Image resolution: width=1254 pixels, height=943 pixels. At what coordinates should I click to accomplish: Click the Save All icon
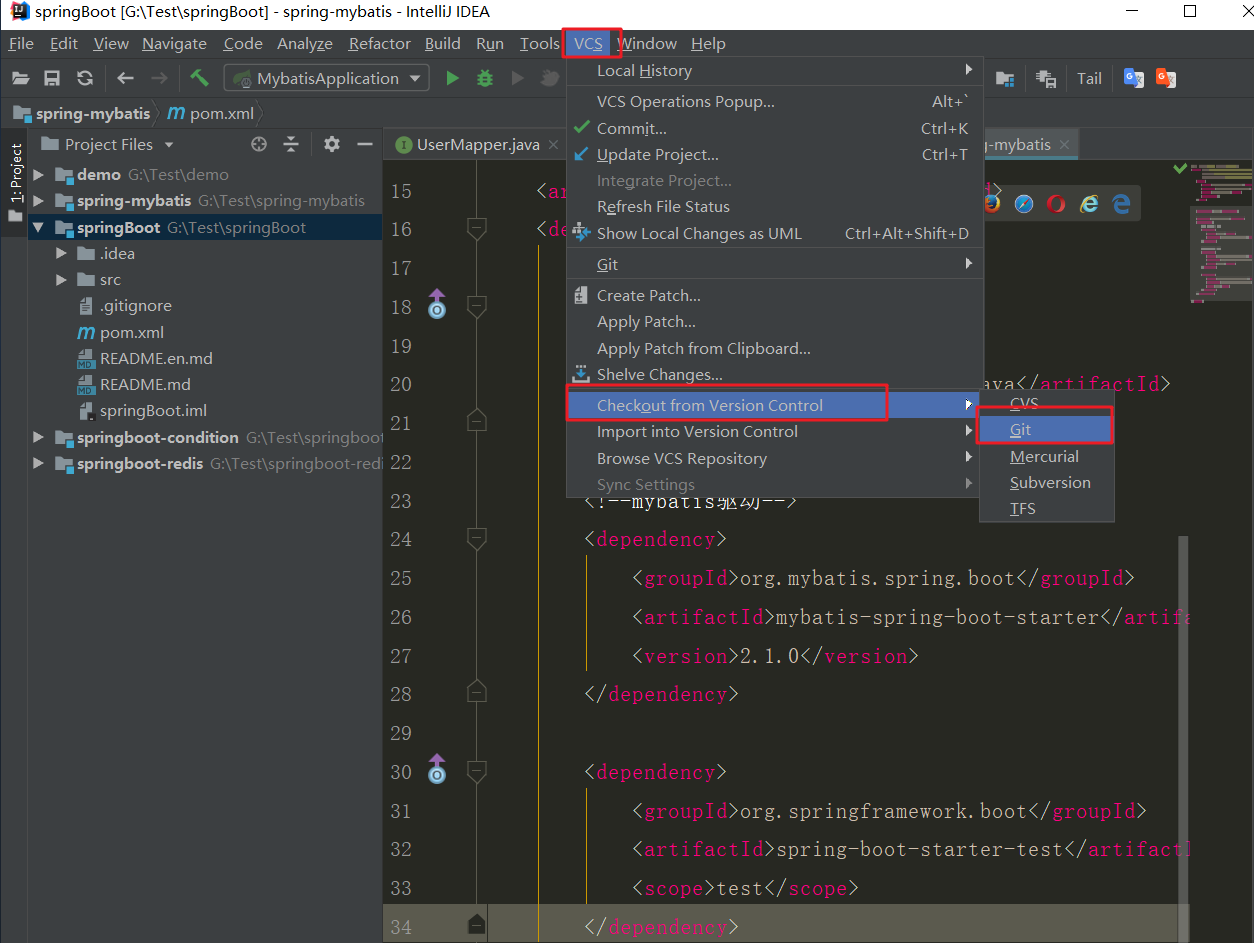(51, 77)
